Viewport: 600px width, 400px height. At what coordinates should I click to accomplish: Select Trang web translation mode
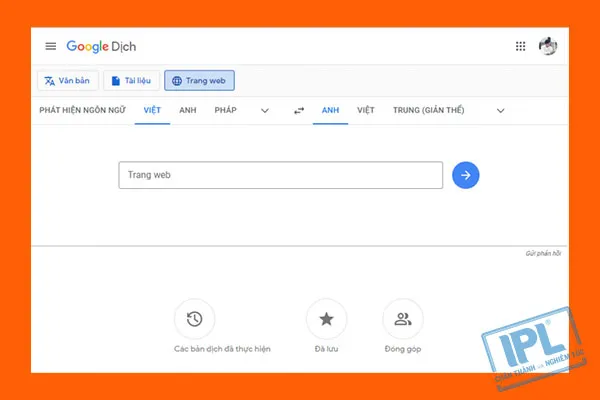199,80
